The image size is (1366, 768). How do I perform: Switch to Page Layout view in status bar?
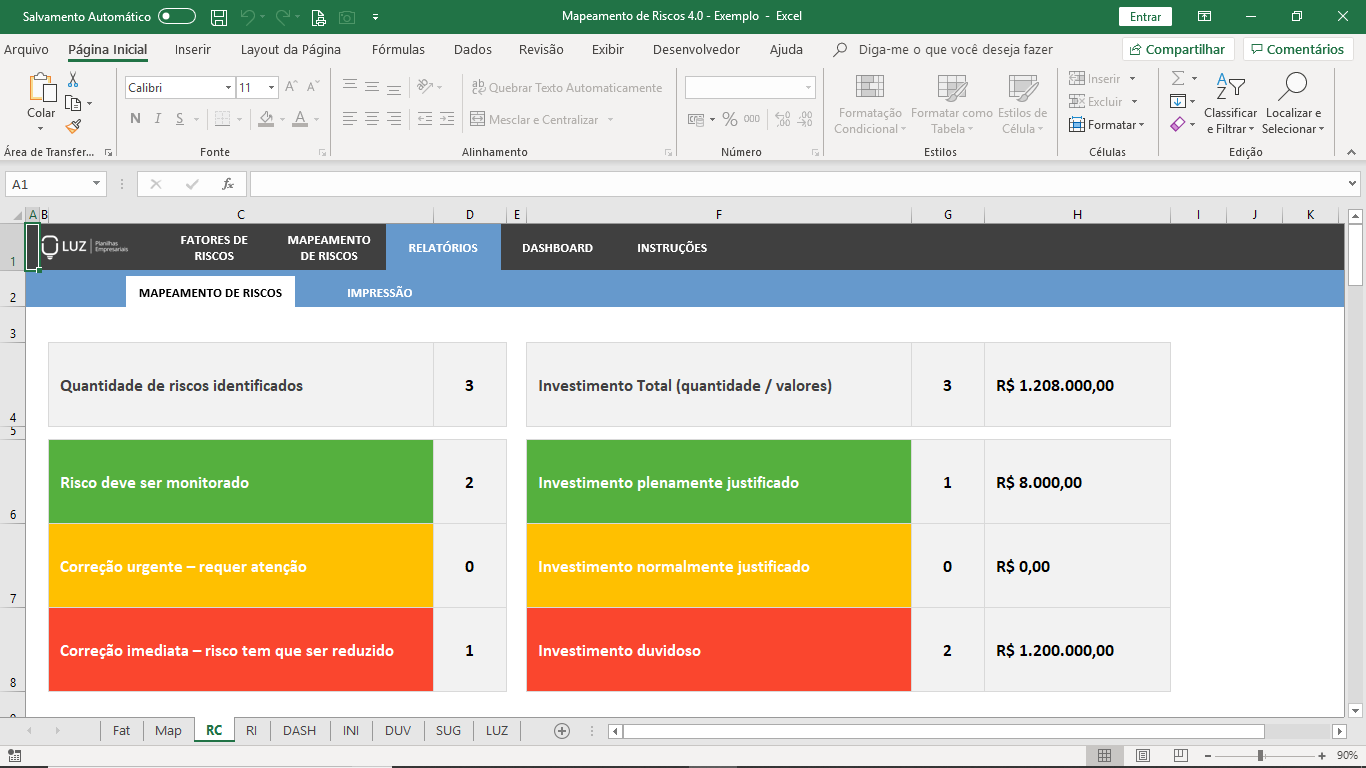tap(1142, 755)
